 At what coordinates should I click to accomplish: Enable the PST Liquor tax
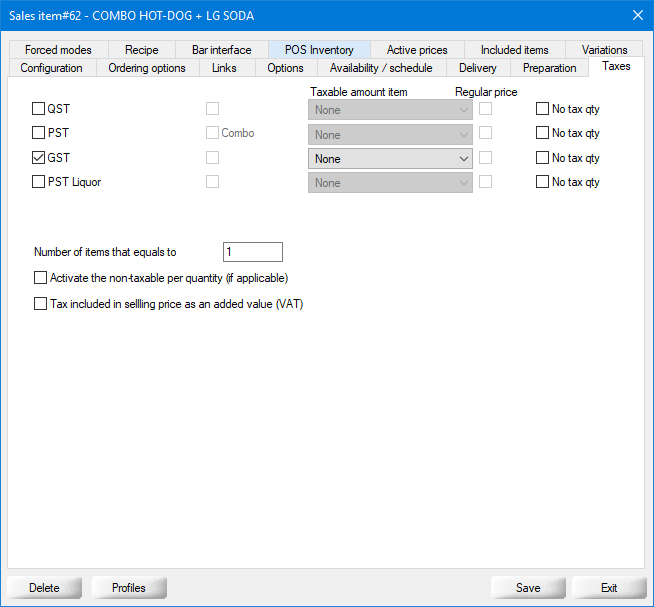(39, 182)
